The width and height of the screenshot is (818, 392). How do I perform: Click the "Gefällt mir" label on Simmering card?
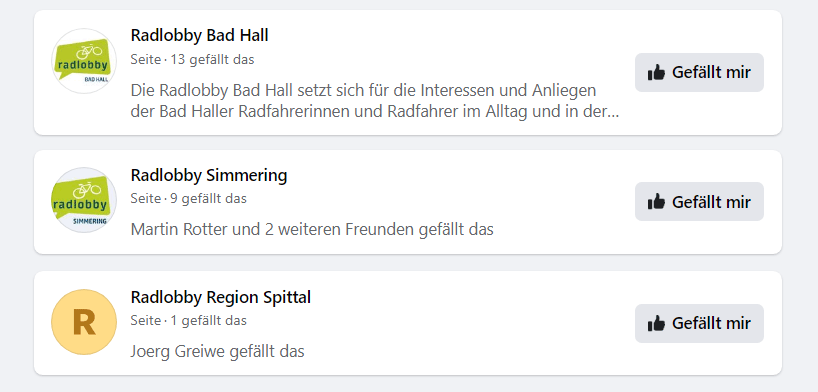711,202
